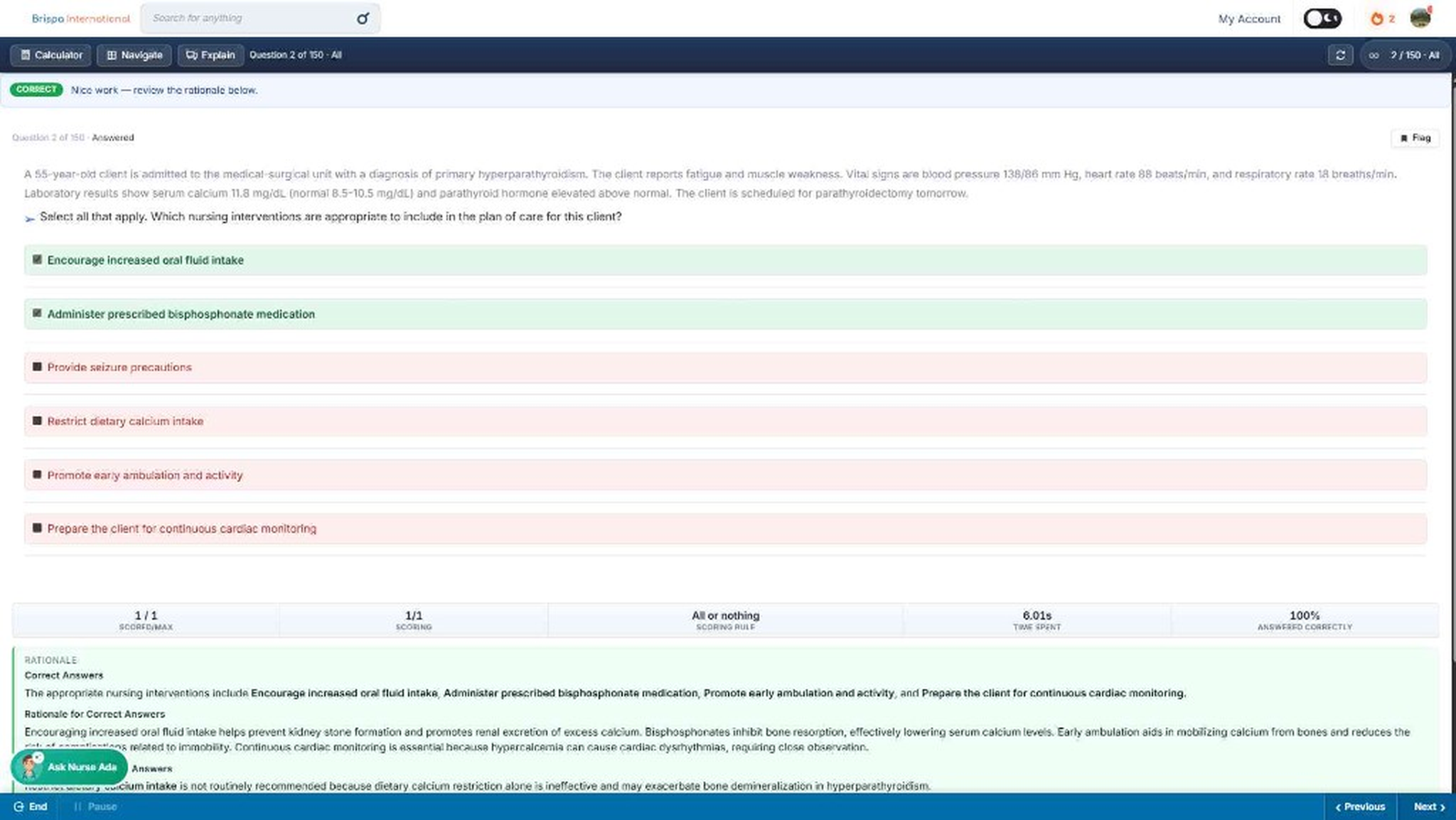Image resolution: width=1456 pixels, height=820 pixels.
Task: Toggle Restrict dietary calcium intake checkbox
Action: point(37,421)
